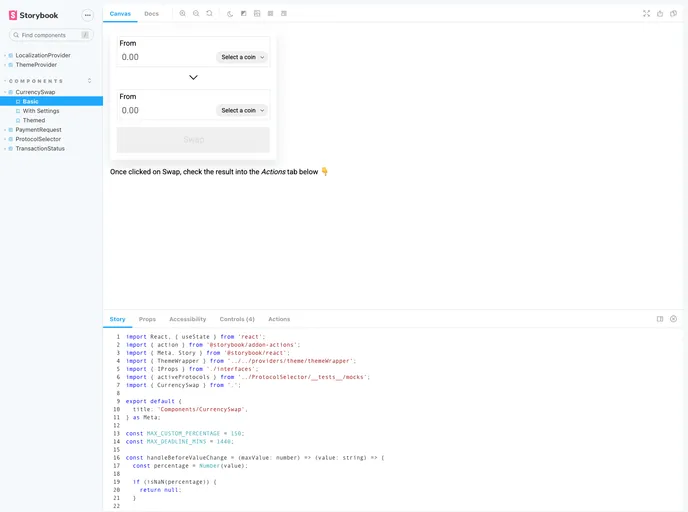Expand ThemeProvider in the sidebar
The image size is (688, 512).
tap(36, 64)
